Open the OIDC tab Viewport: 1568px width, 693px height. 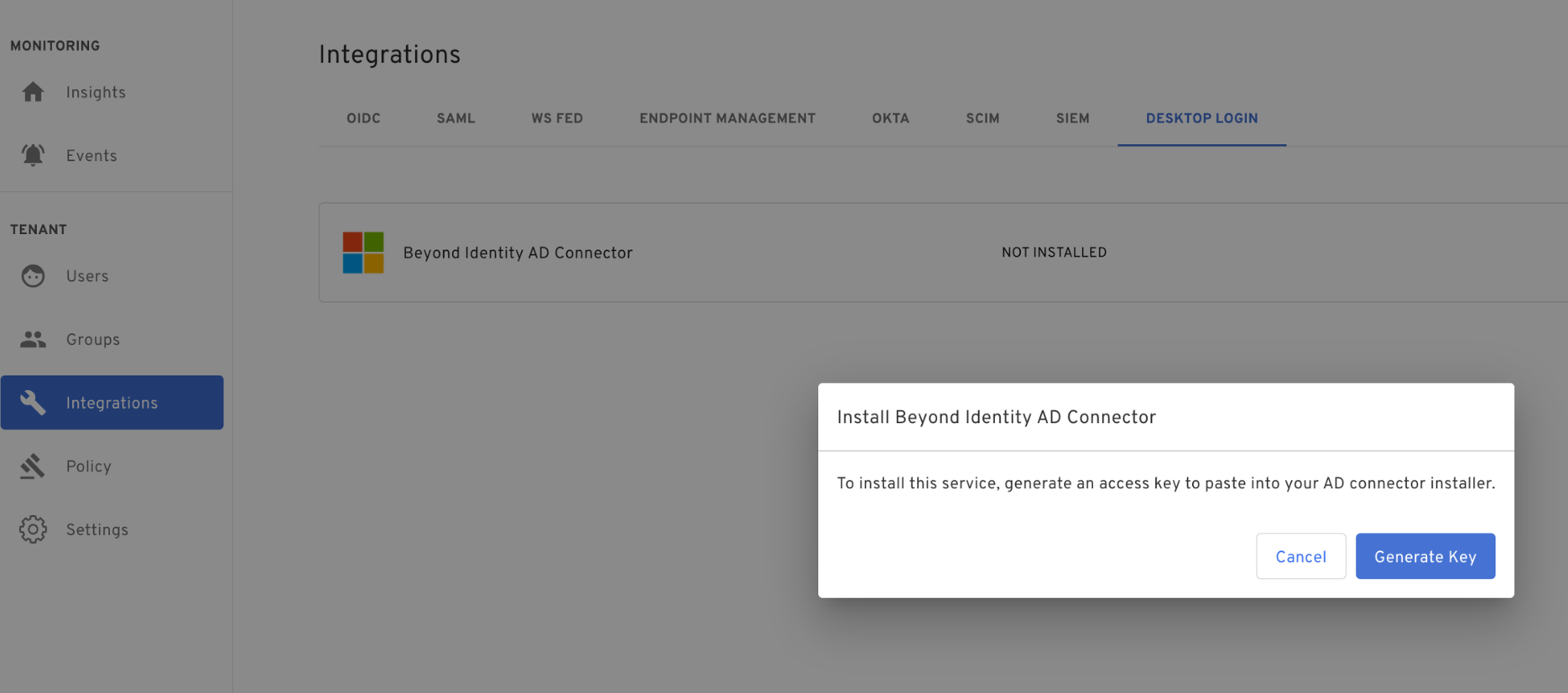(363, 119)
